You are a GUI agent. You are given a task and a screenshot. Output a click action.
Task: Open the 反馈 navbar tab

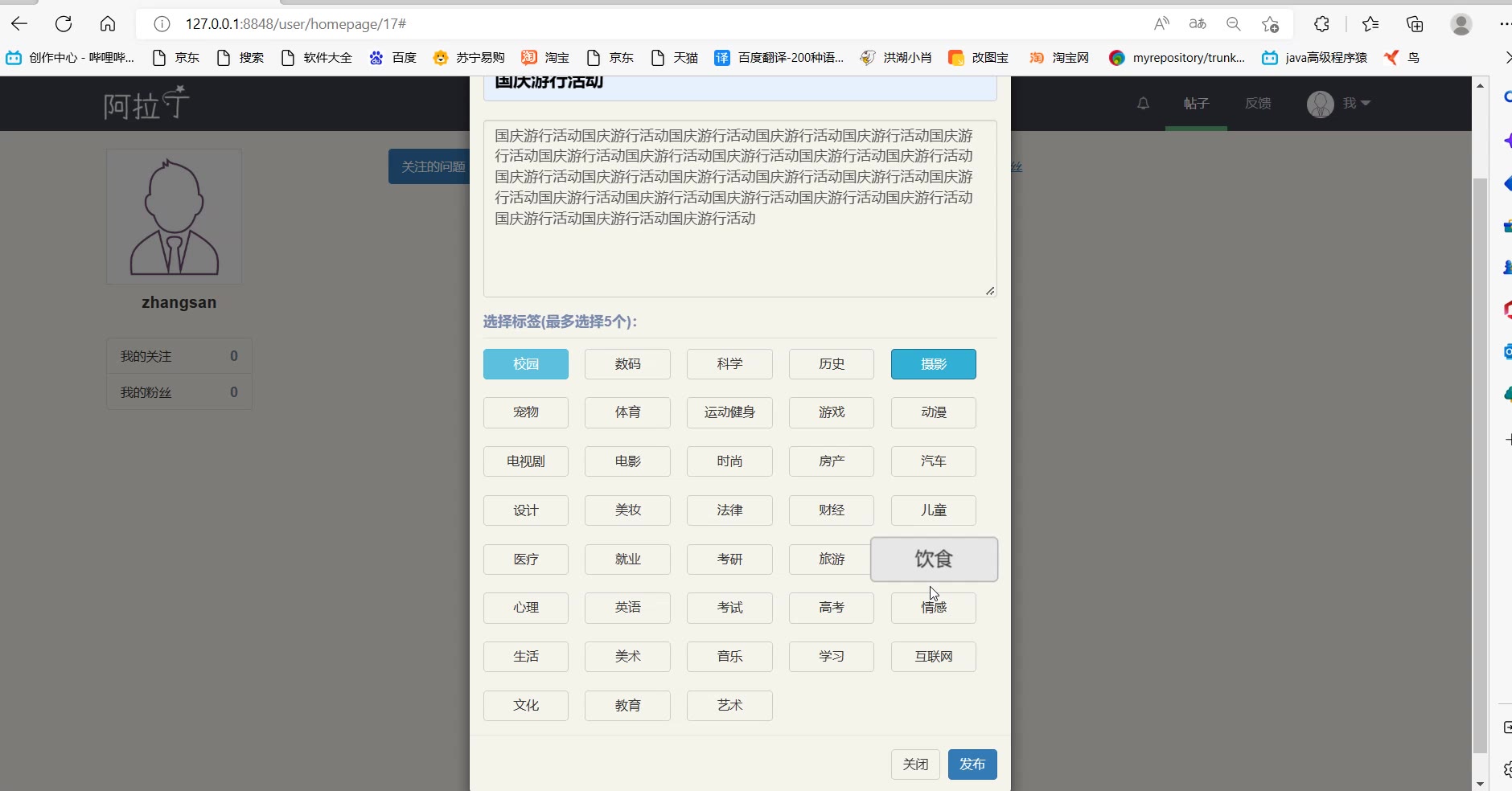pos(1258,104)
